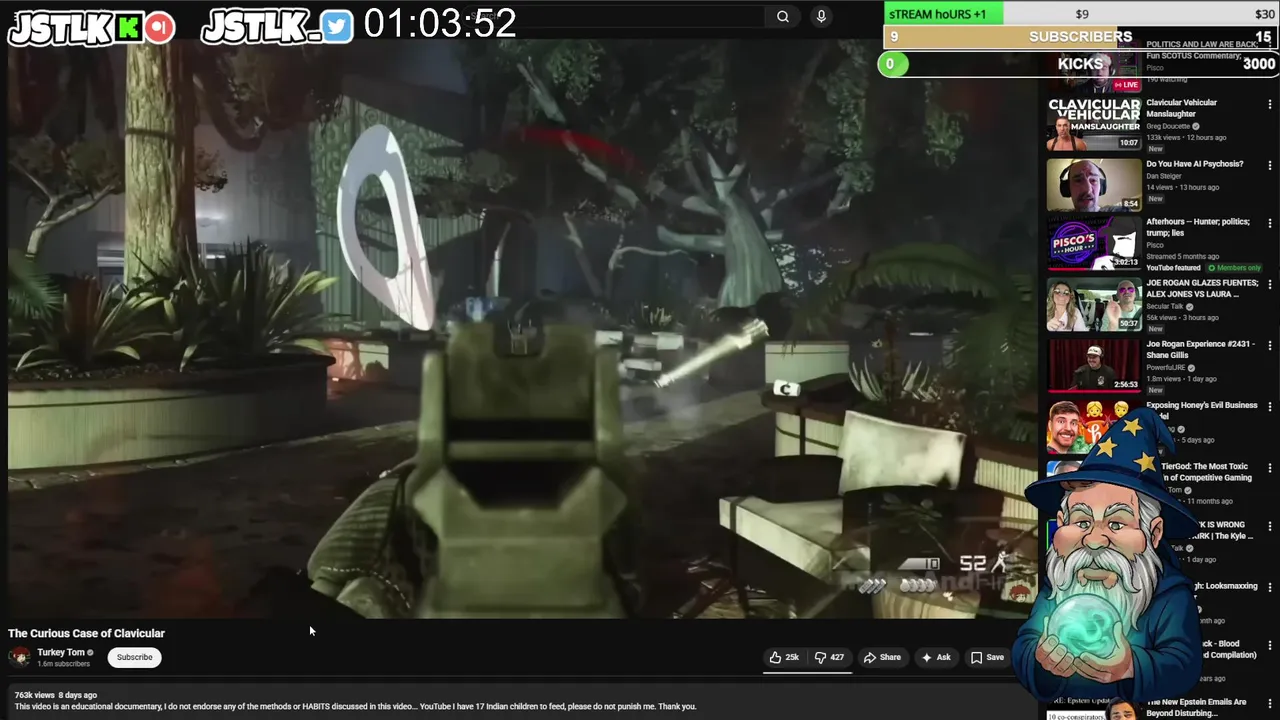Image resolution: width=1280 pixels, height=720 pixels.
Task: Open menu for Clavicular Vehicular Manslaughter video
Action: point(1270,104)
